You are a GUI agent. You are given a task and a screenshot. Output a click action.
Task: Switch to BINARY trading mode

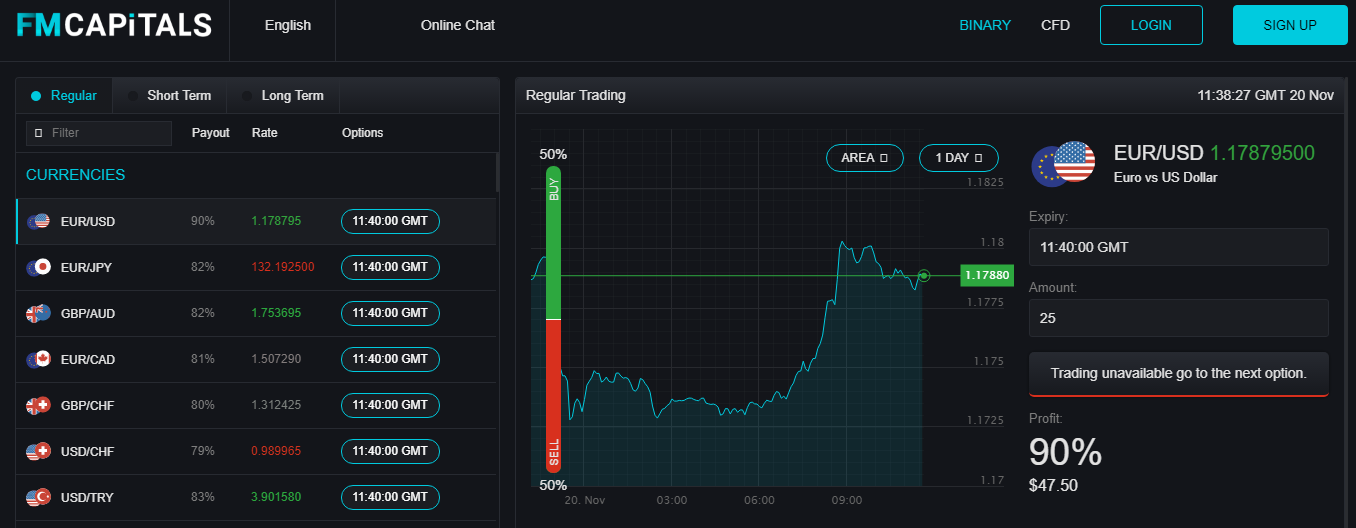click(985, 25)
